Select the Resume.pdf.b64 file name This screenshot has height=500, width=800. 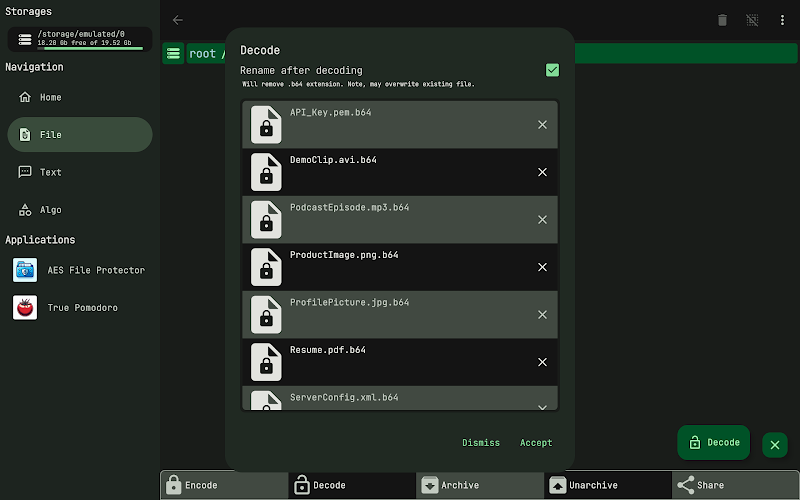point(328,349)
